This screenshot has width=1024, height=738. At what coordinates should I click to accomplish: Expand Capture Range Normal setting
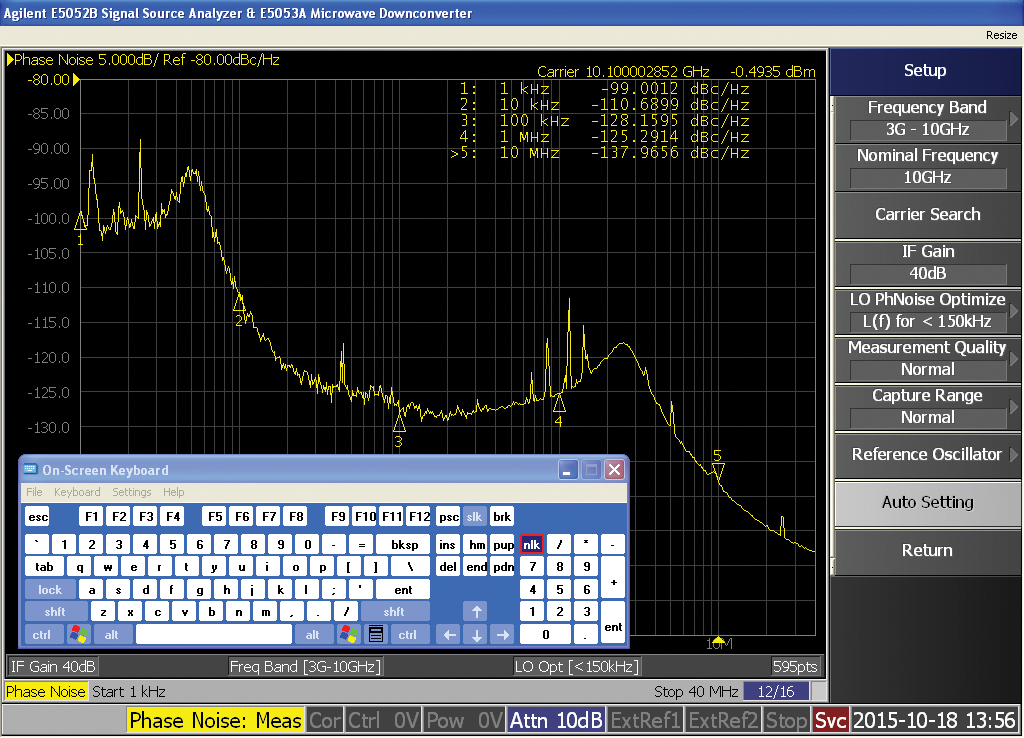pos(927,407)
